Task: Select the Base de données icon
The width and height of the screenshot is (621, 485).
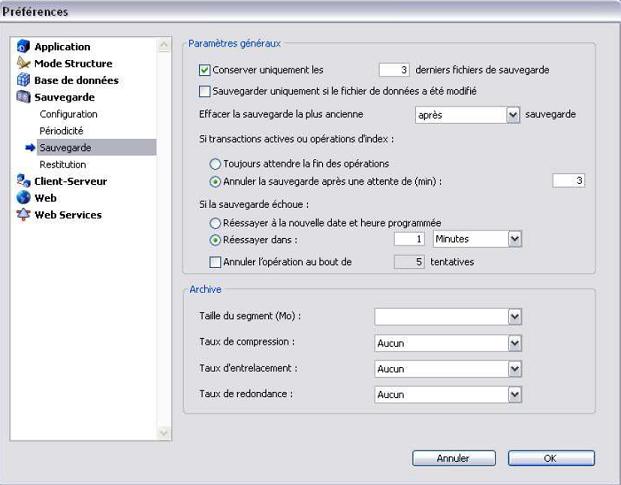Action: click(24, 81)
